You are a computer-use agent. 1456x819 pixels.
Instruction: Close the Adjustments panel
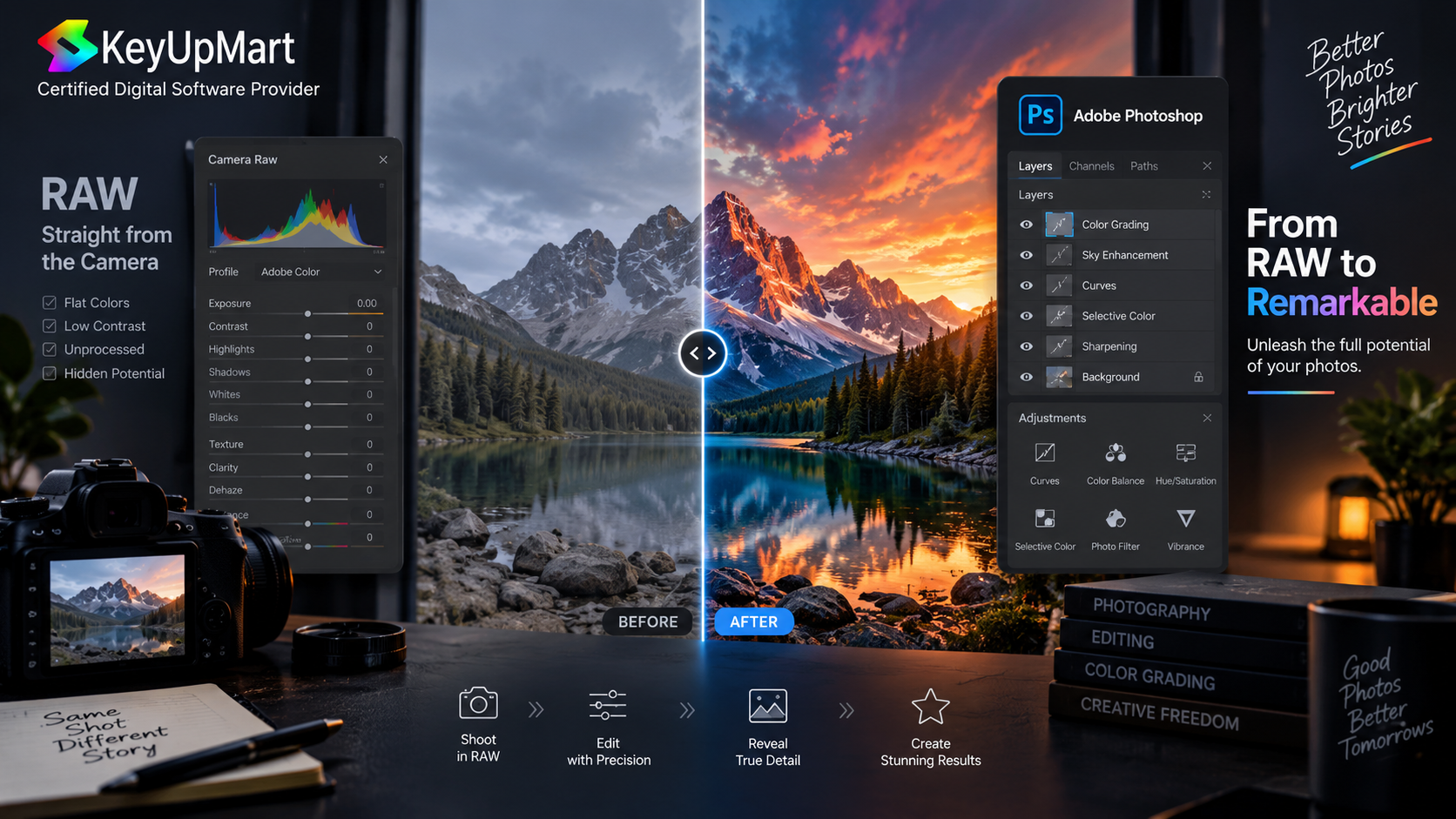[x=1207, y=418]
